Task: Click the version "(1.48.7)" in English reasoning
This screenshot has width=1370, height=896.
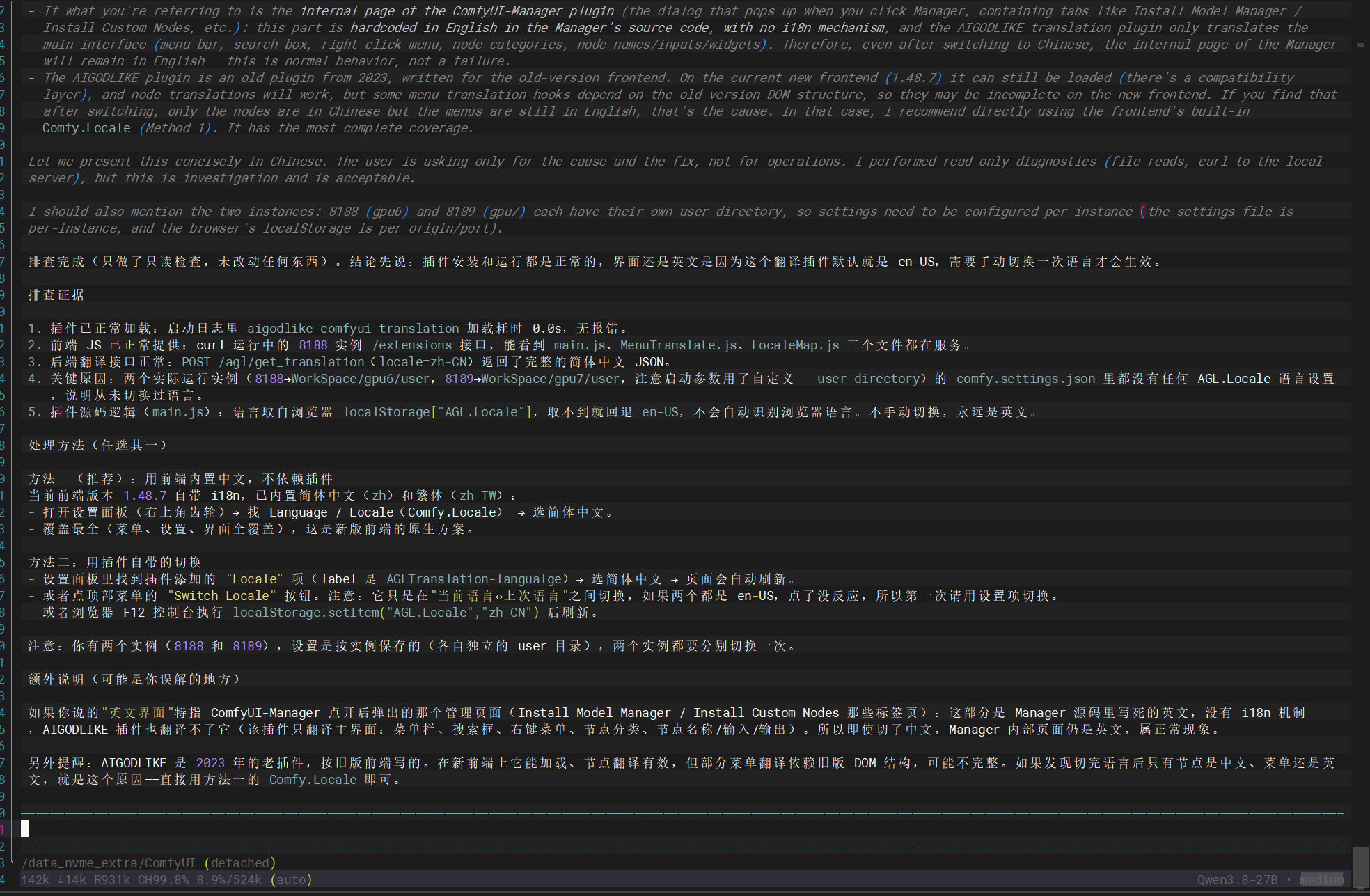Action: pos(914,78)
